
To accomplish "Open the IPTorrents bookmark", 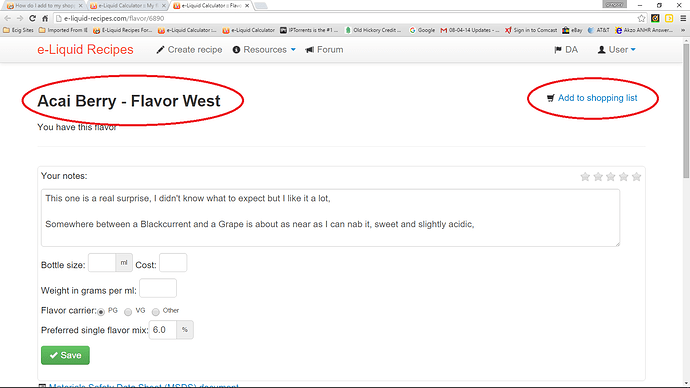I will (309, 30).
